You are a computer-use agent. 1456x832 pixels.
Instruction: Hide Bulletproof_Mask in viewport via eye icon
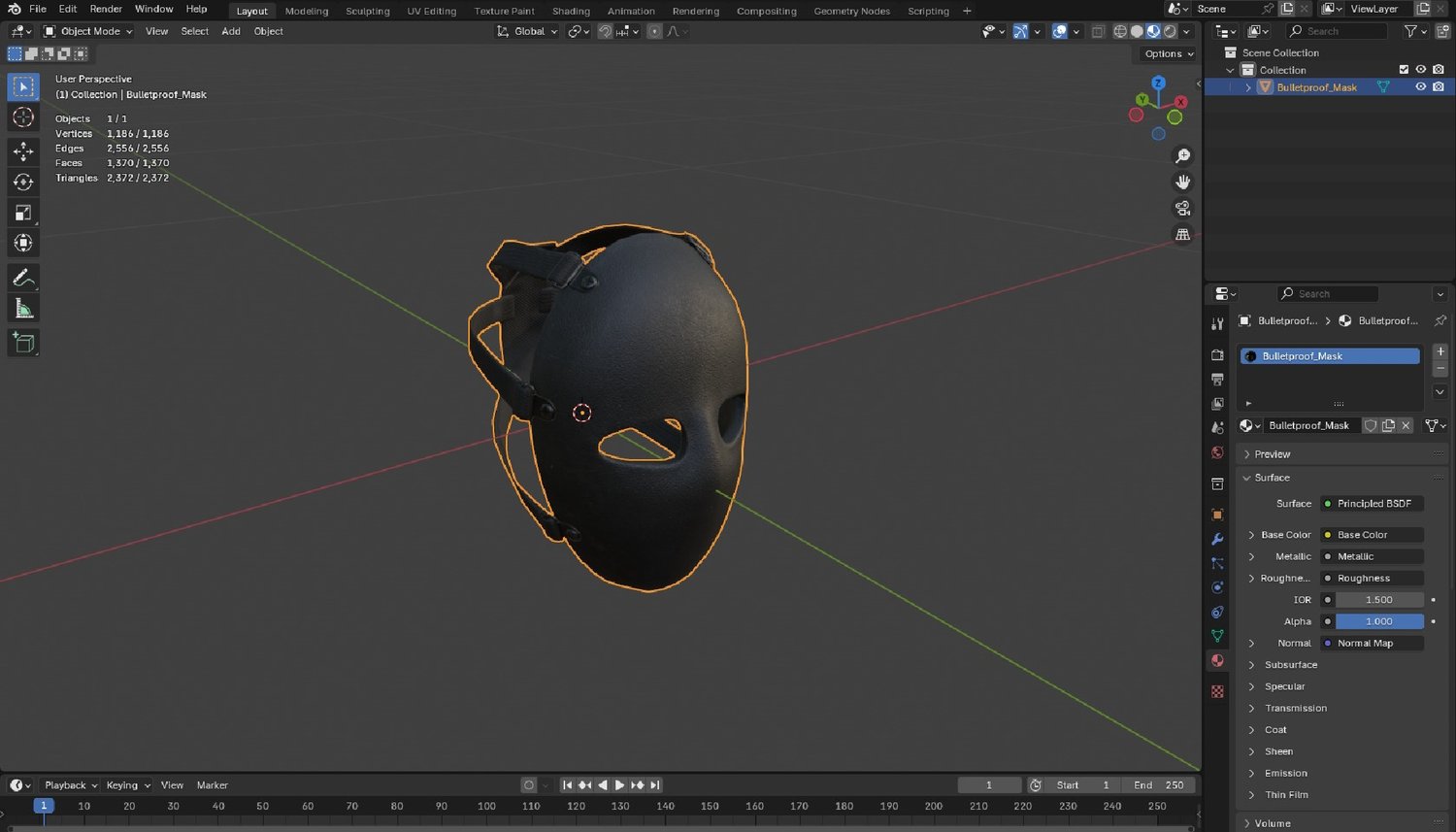coord(1420,87)
